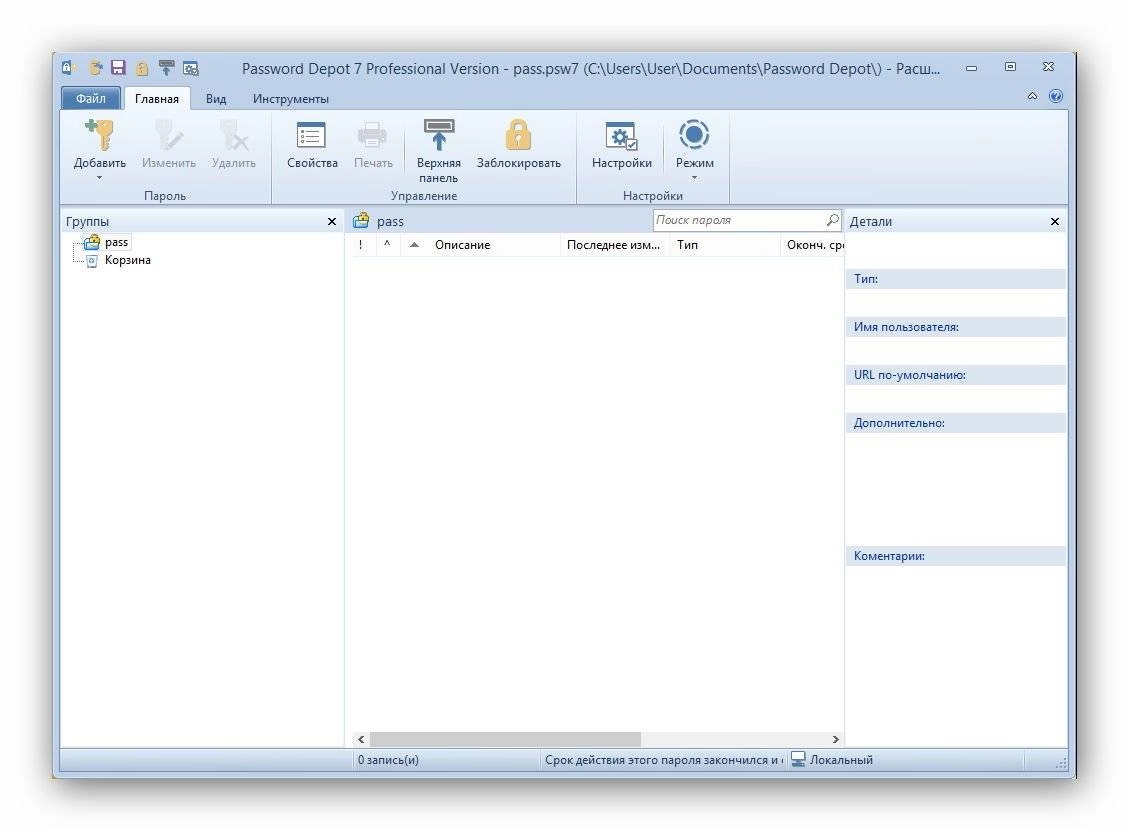Screen dimensions: 1129x831
Task: Open Свойства from the ribbon
Action: pyautogui.click(x=312, y=145)
